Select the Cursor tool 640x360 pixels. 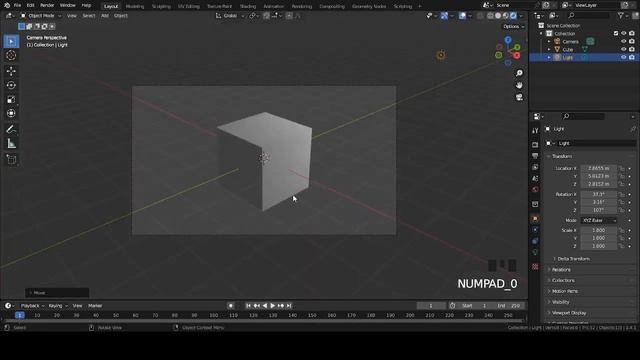[11, 56]
